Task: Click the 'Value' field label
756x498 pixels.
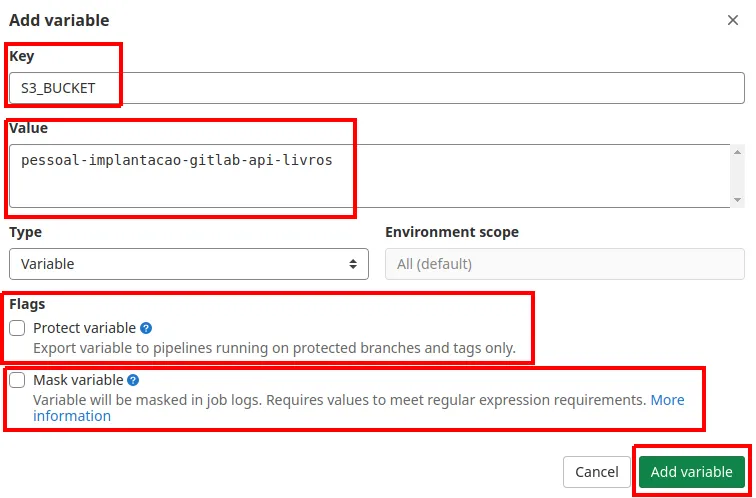Action: [x=28, y=128]
